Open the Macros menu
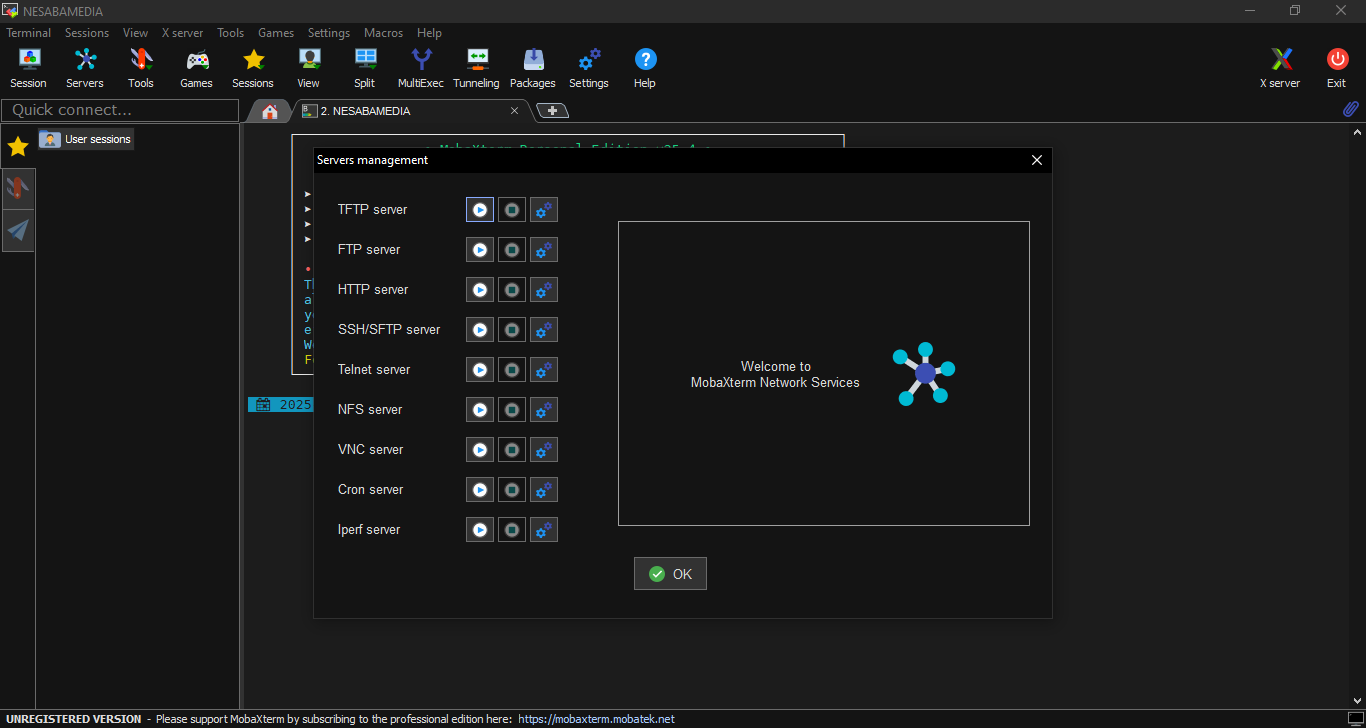Image resolution: width=1366 pixels, height=728 pixels. point(383,33)
